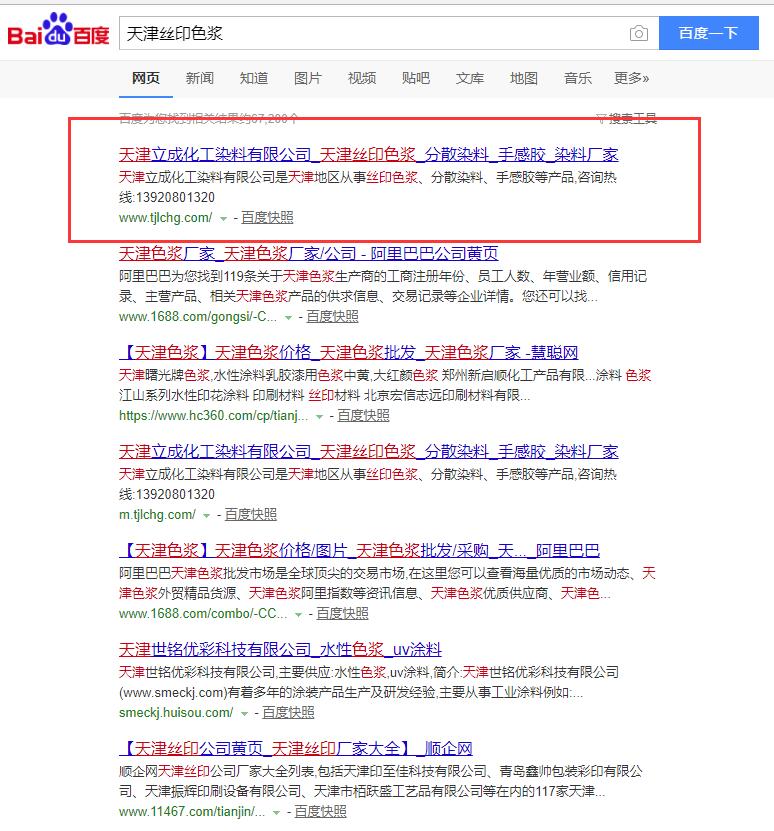
Task: Open 百度快照 for hc360.com result
Action: [364, 416]
